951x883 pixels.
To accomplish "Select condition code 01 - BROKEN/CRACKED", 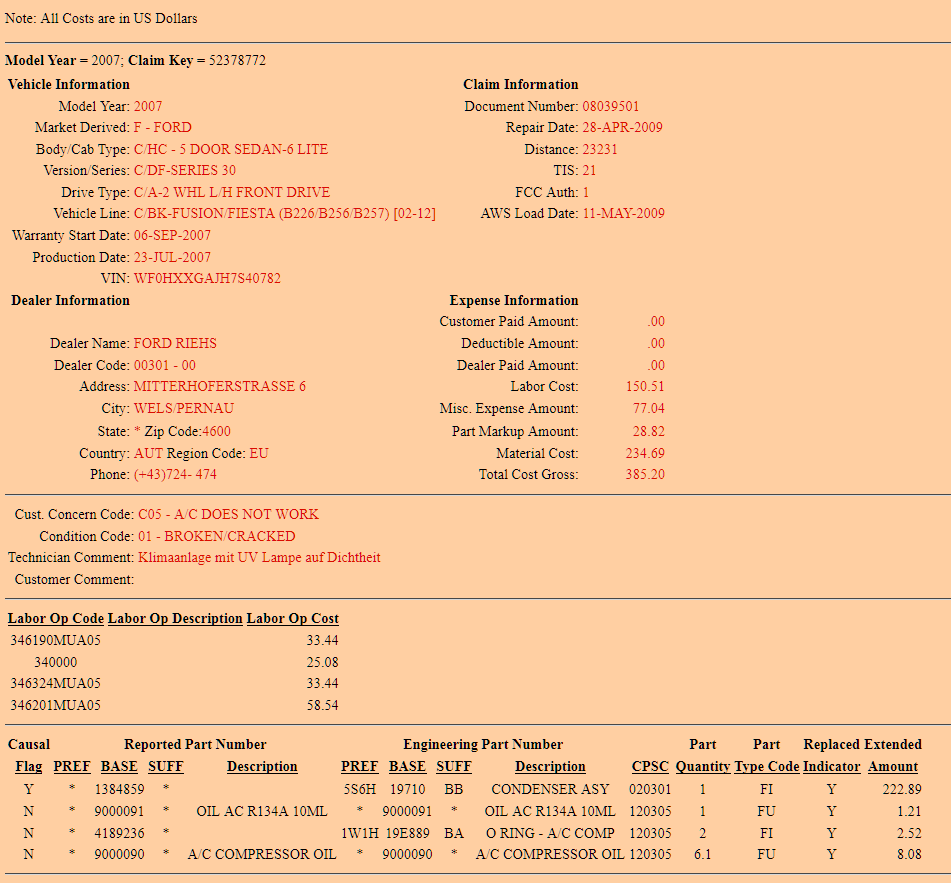I will click(216, 536).
